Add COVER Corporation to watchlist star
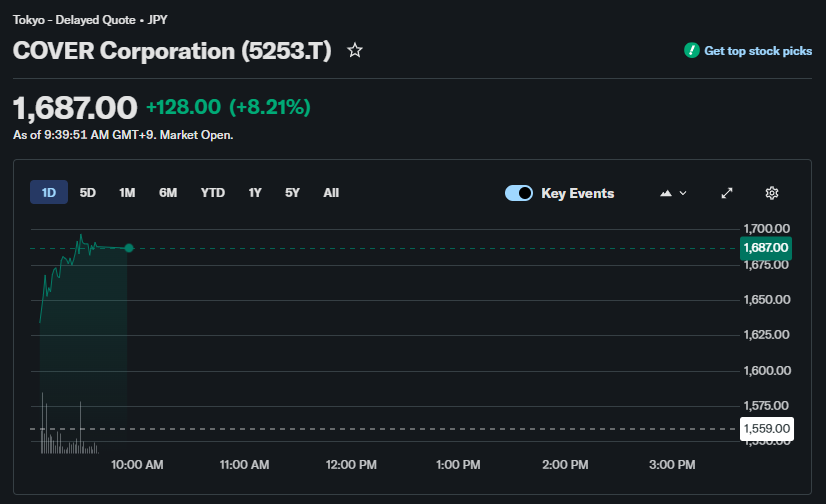The height and width of the screenshot is (504, 826). (x=355, y=51)
